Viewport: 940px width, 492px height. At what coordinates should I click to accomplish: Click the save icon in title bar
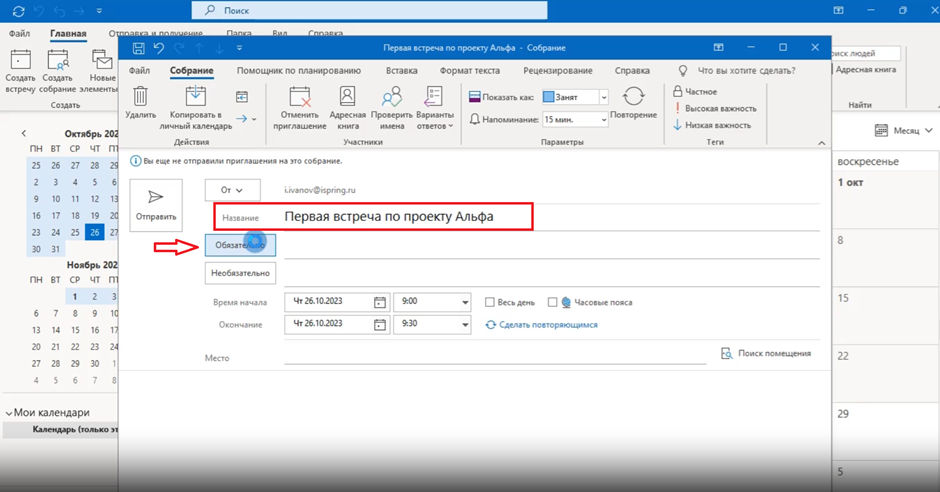click(x=138, y=48)
